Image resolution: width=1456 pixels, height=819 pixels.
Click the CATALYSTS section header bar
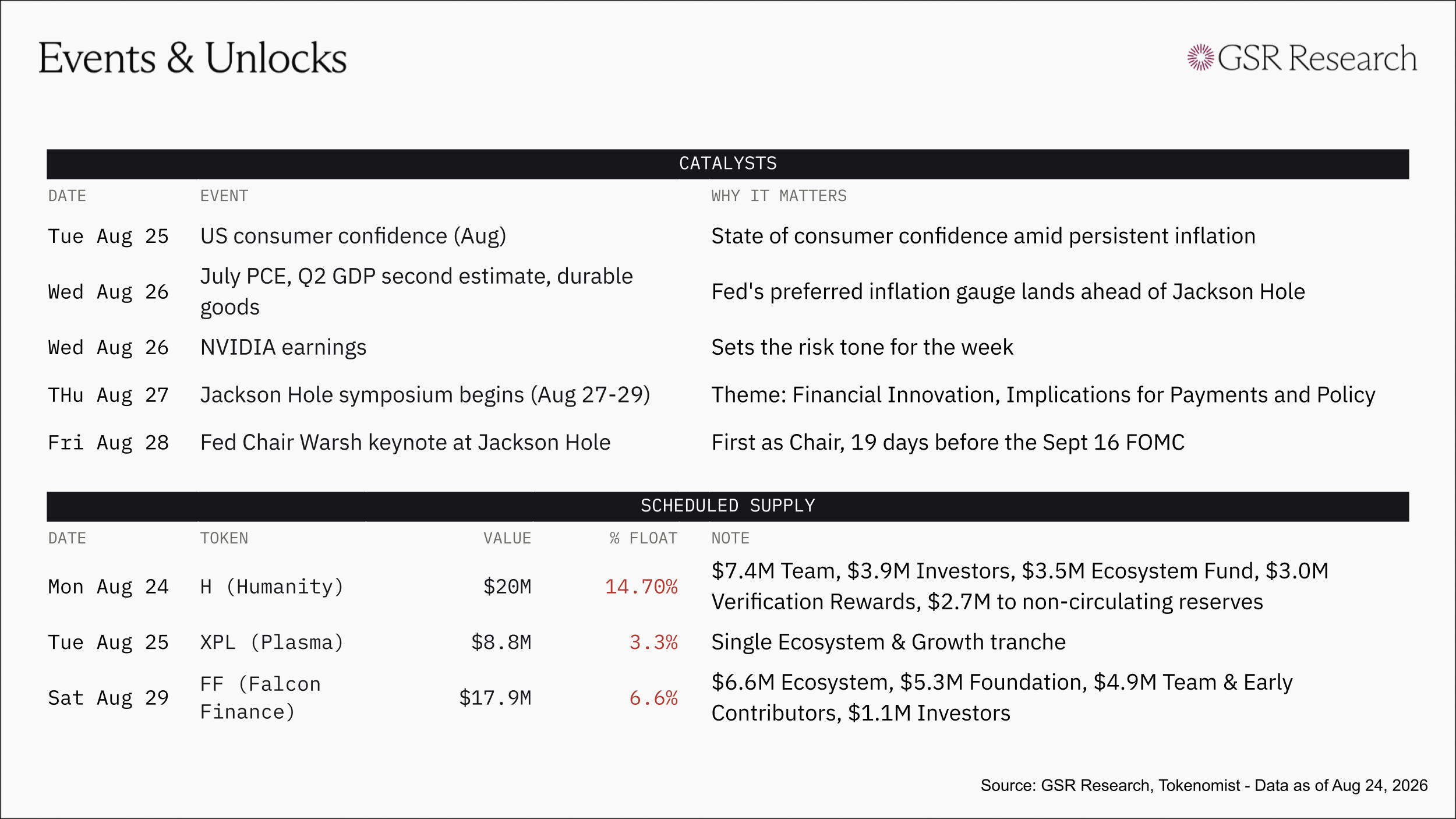[728, 164]
